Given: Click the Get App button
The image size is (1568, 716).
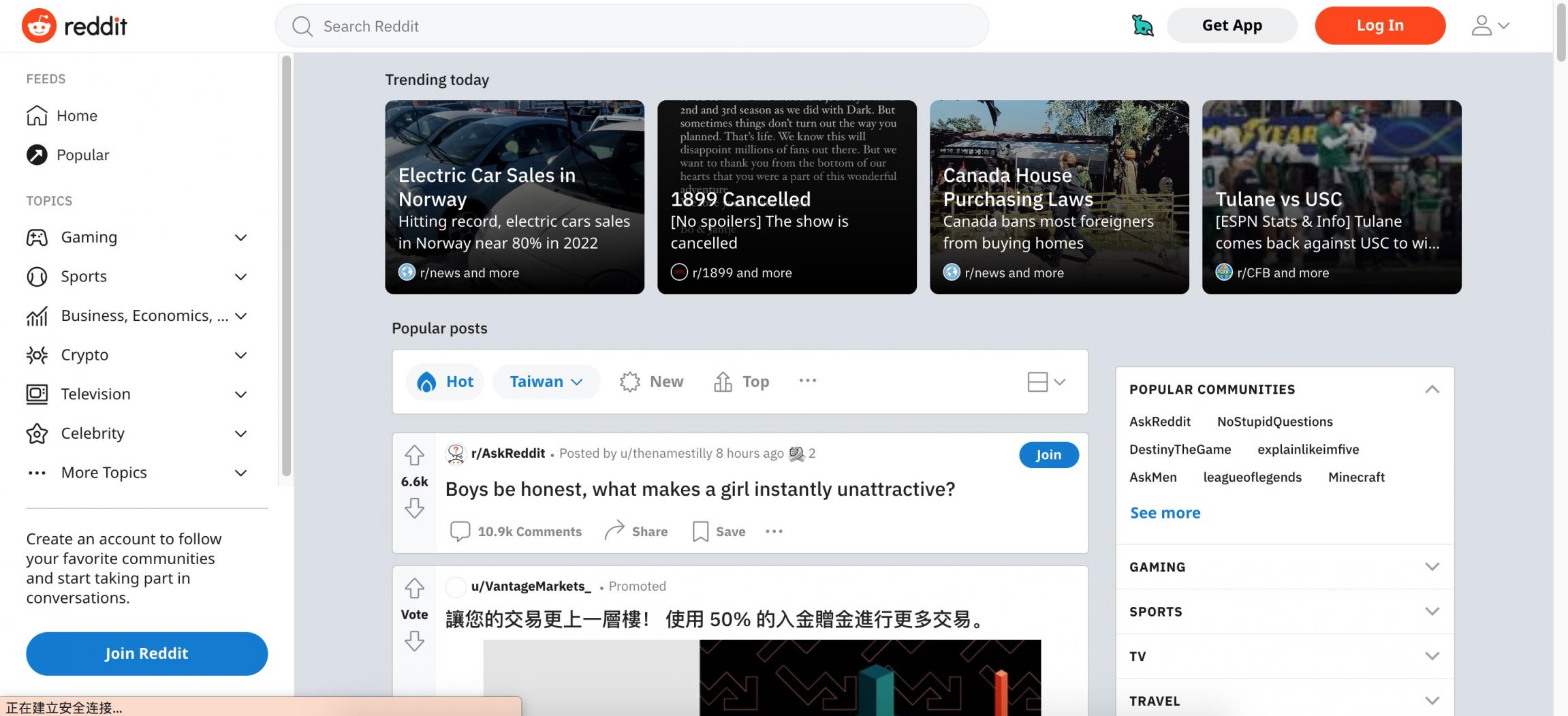Looking at the screenshot, I should 1232,25.
